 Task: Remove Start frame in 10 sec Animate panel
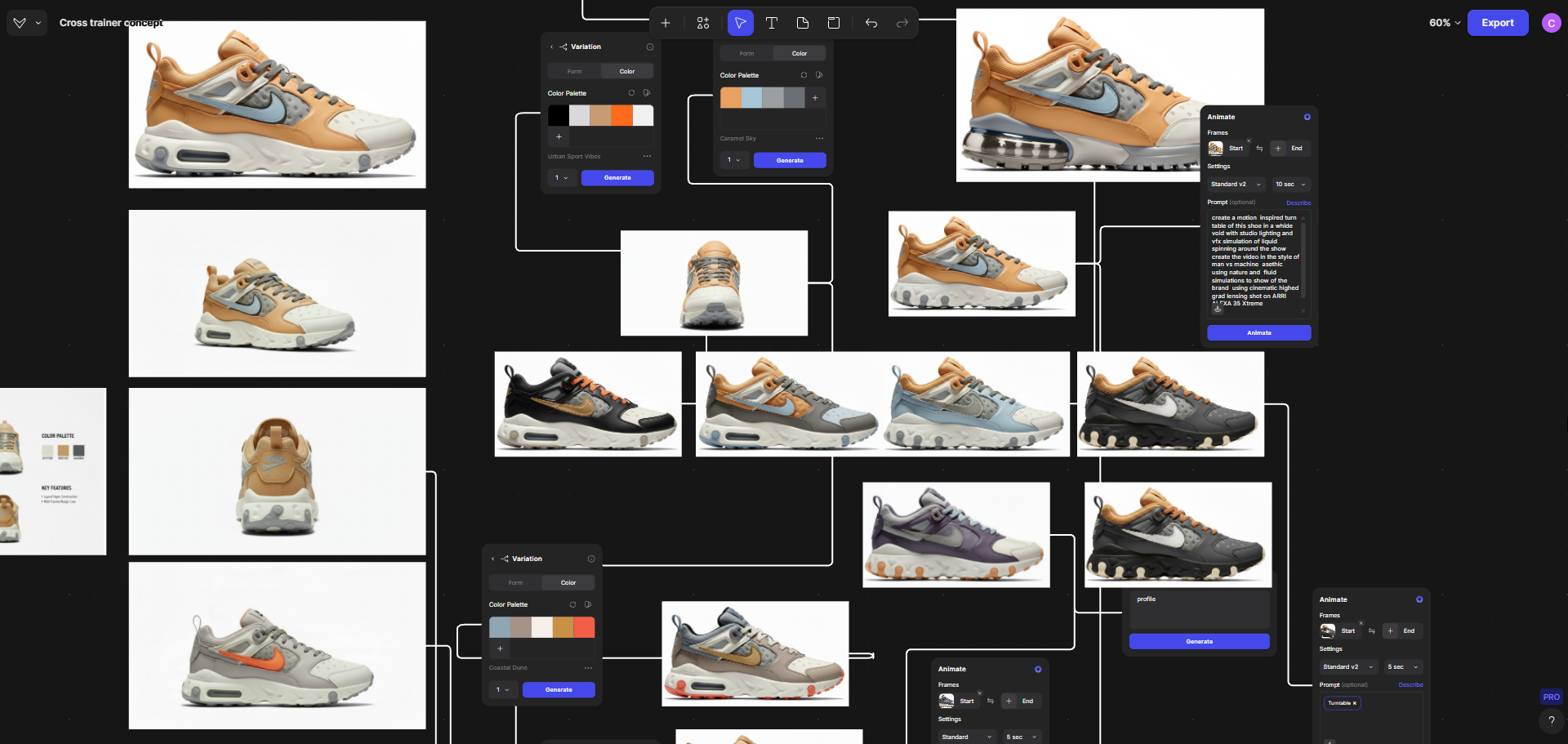[1249, 140]
